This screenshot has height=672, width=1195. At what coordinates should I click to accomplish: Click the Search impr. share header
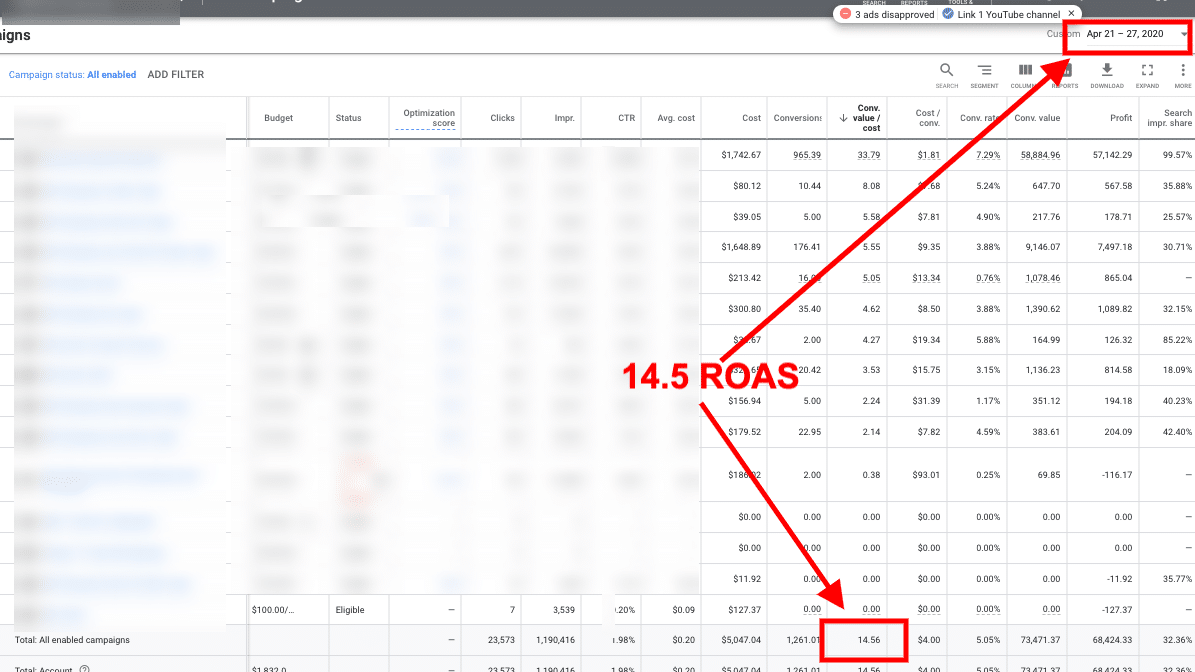(1177, 118)
